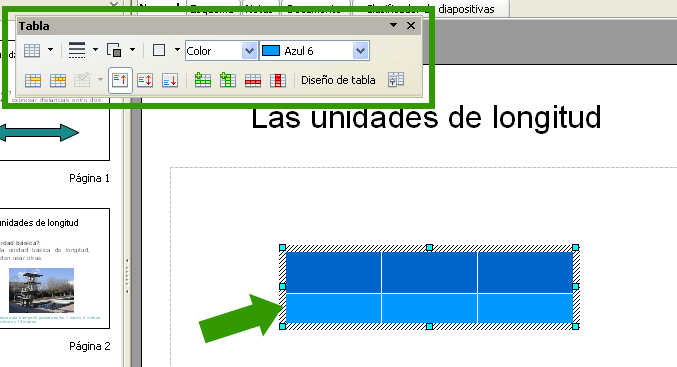677x367 pixels.
Task: Expand the Azul 6 color dropdown
Action: (360, 51)
